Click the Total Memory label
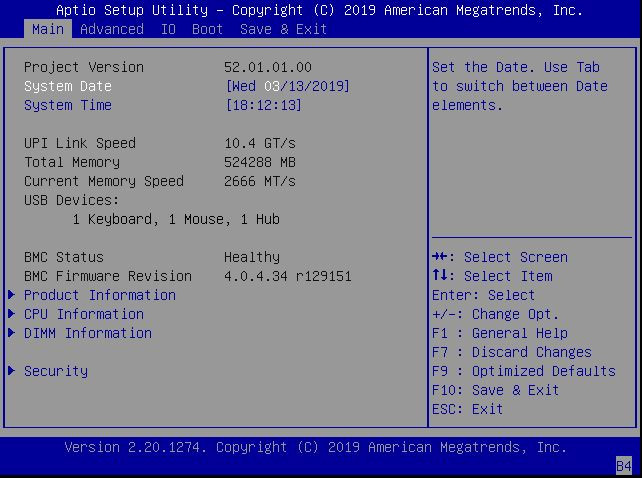The image size is (642, 478). click(72, 162)
